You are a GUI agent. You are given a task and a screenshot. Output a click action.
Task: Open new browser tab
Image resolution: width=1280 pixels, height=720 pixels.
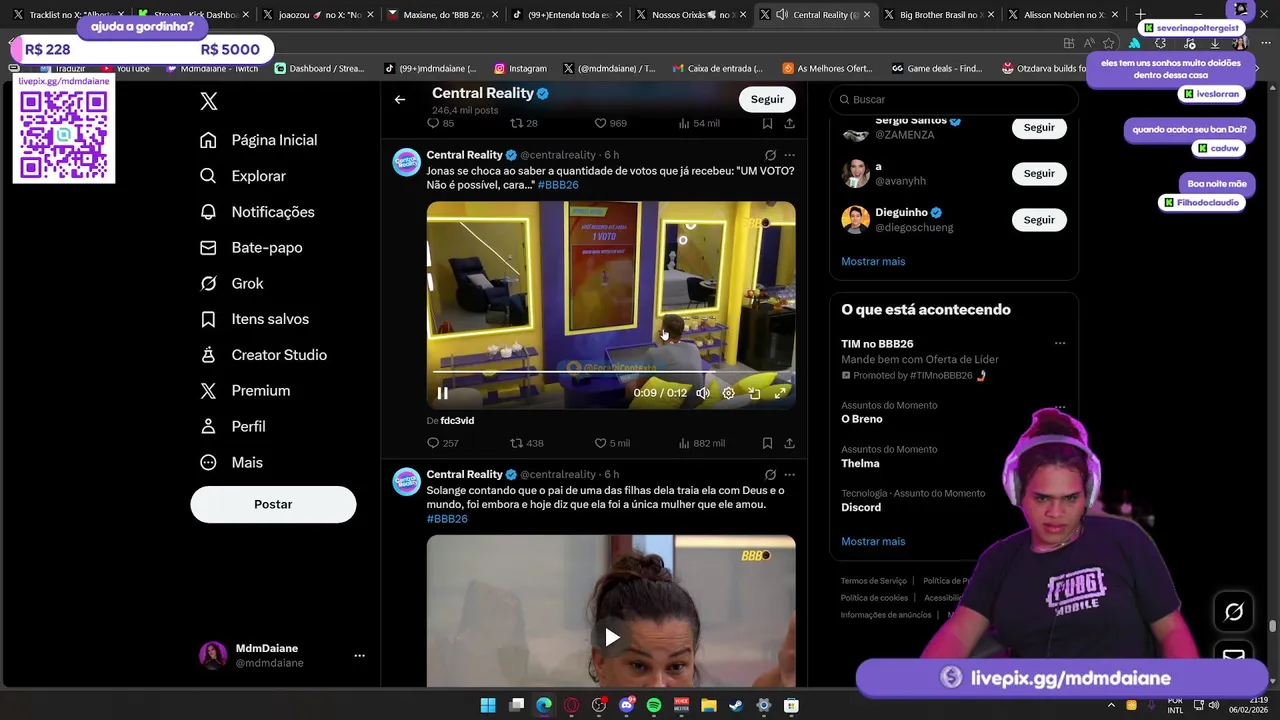point(1140,15)
